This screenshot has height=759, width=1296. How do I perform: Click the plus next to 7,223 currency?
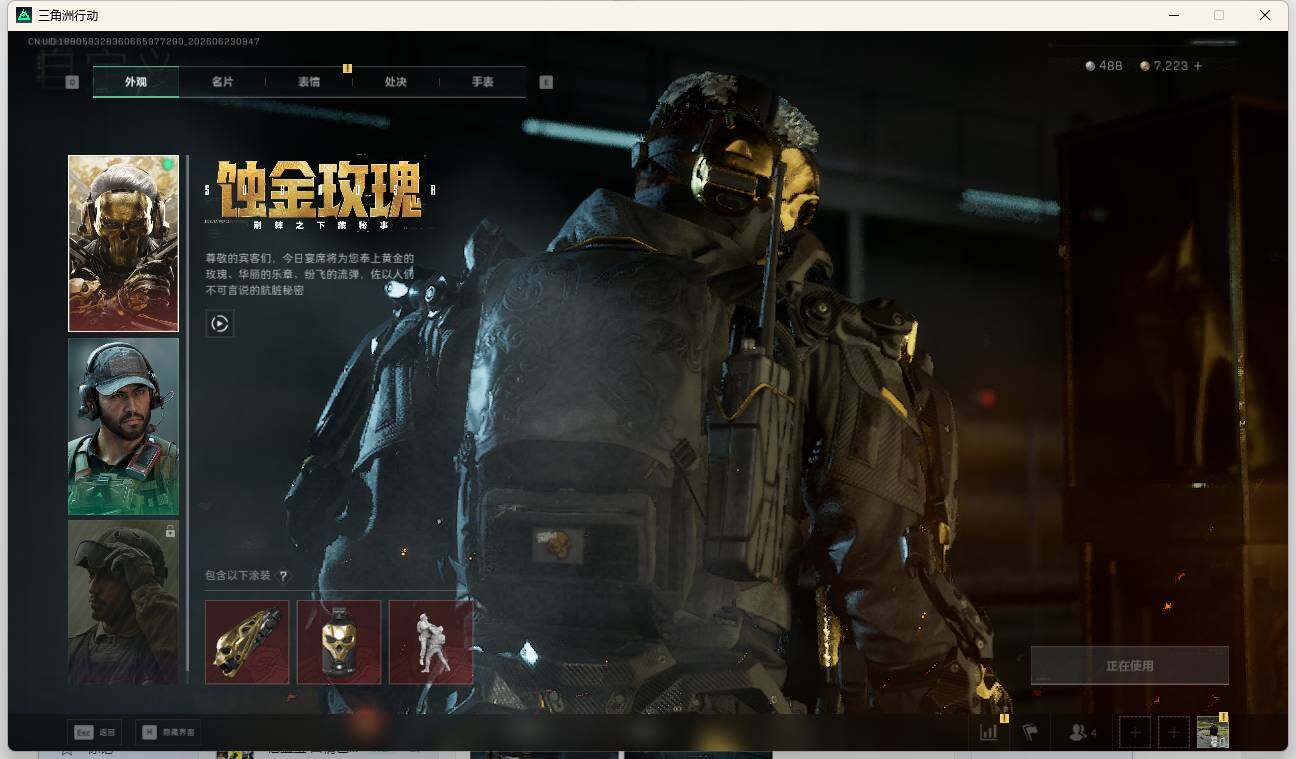click(1198, 66)
